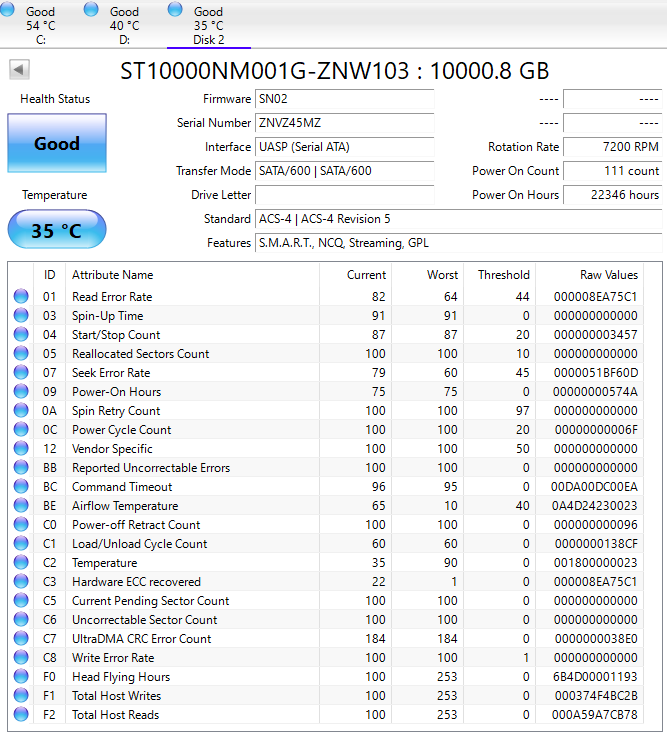Click the Firmware field showing SN02
The image size is (667, 736).
345,99
